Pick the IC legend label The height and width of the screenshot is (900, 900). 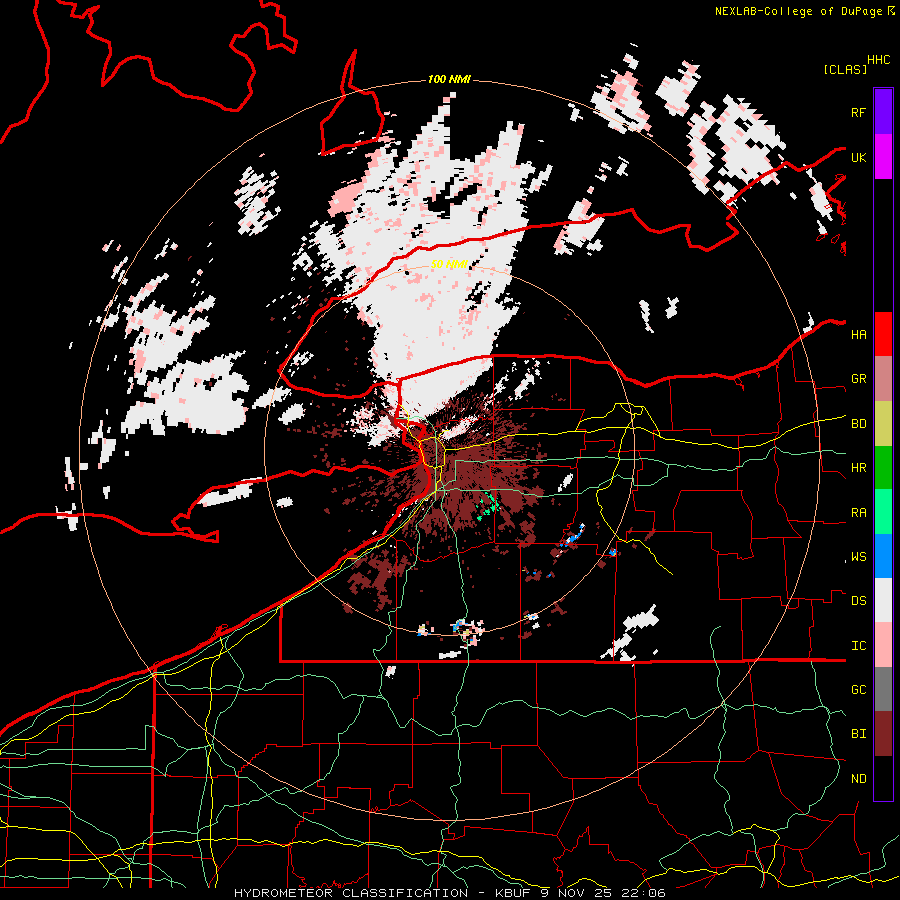pos(858,646)
